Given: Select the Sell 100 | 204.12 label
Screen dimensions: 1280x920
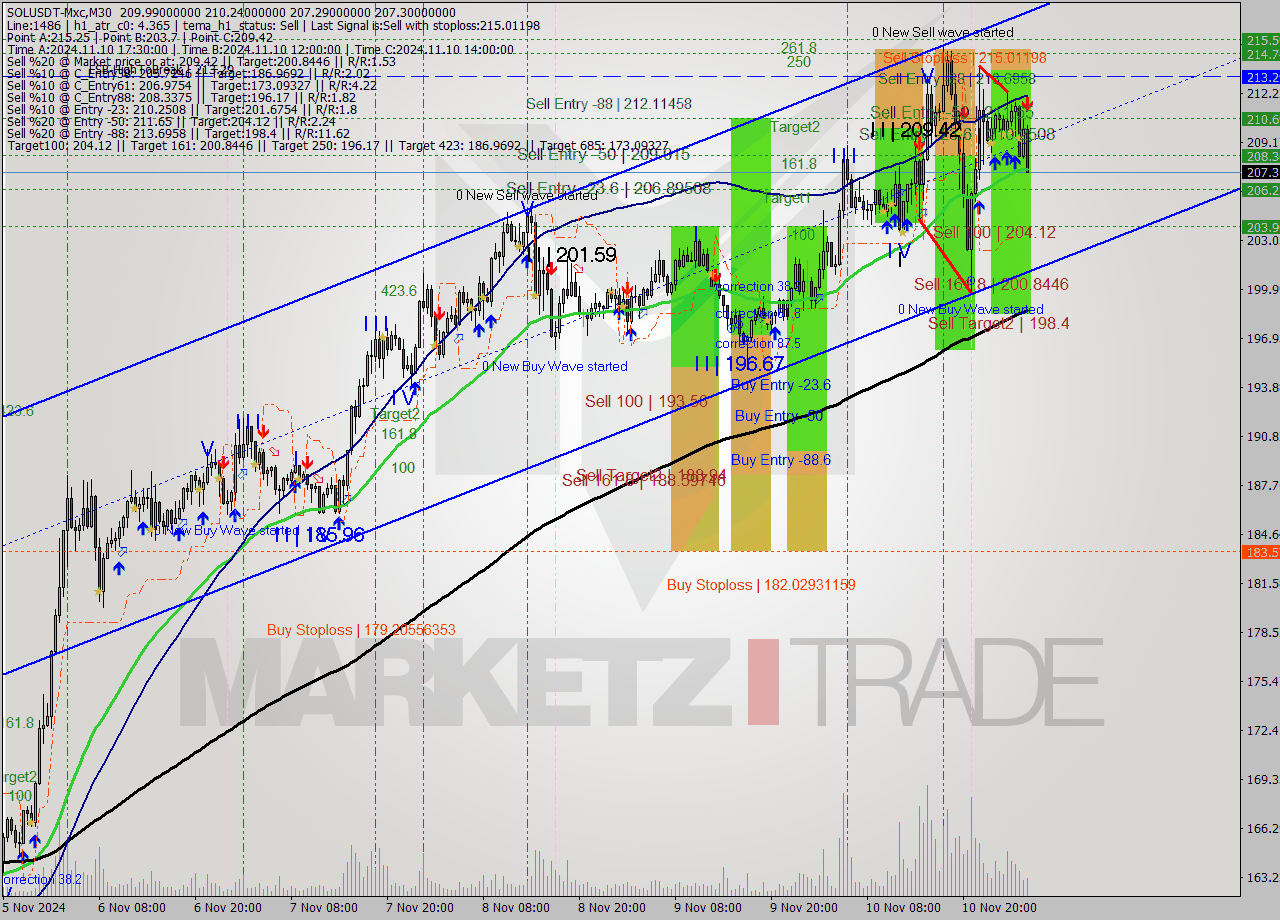Looking at the screenshot, I should coord(994,232).
